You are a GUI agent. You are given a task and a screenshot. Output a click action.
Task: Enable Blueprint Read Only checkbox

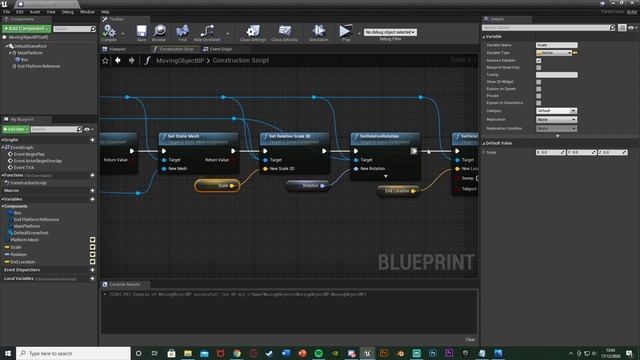click(x=538, y=67)
